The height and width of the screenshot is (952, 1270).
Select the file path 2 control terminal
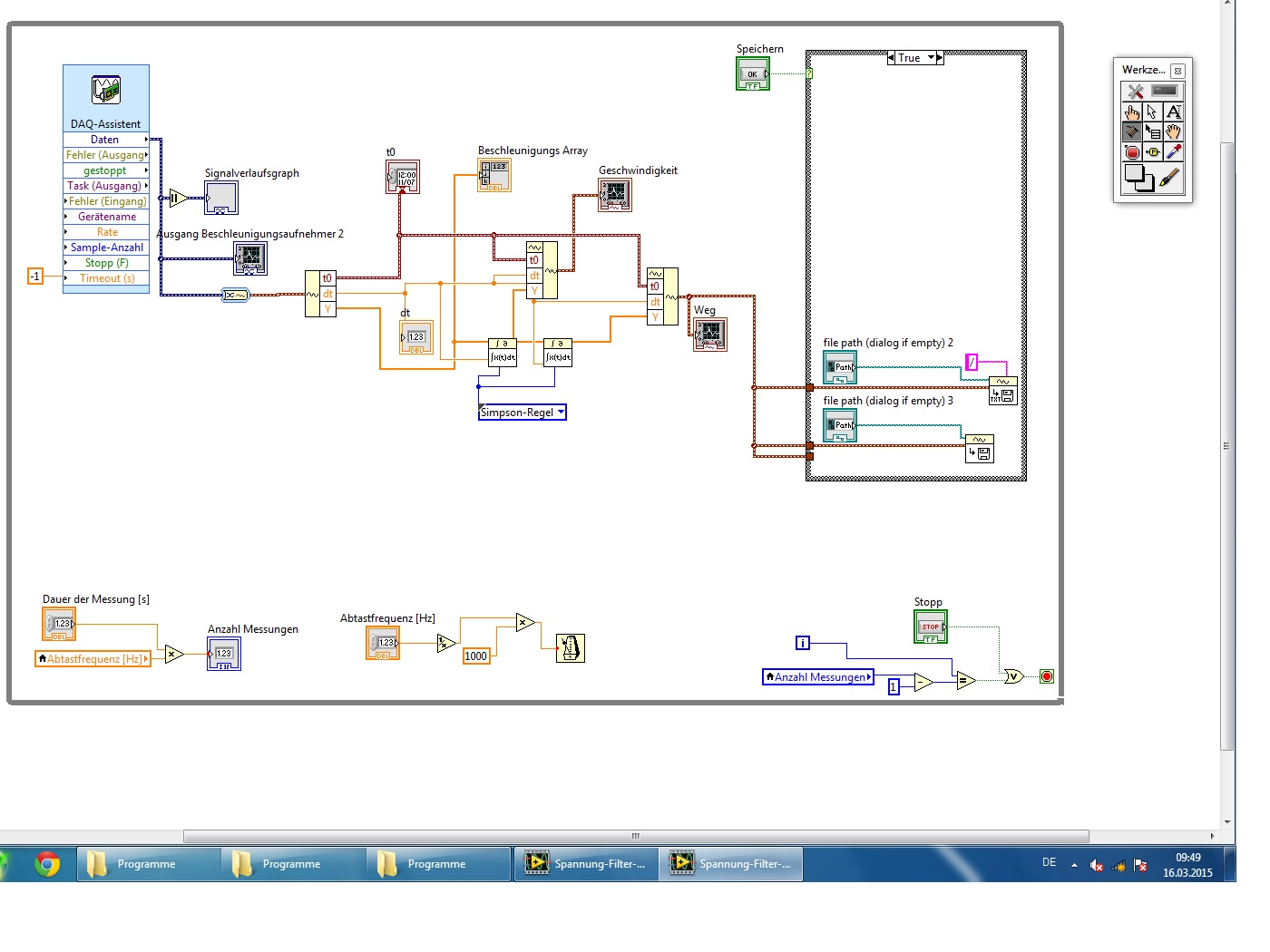coord(840,367)
